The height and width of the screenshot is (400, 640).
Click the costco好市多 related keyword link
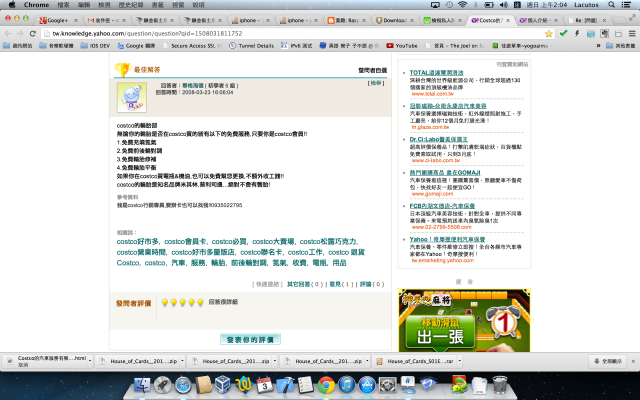pyautogui.click(x=138, y=242)
